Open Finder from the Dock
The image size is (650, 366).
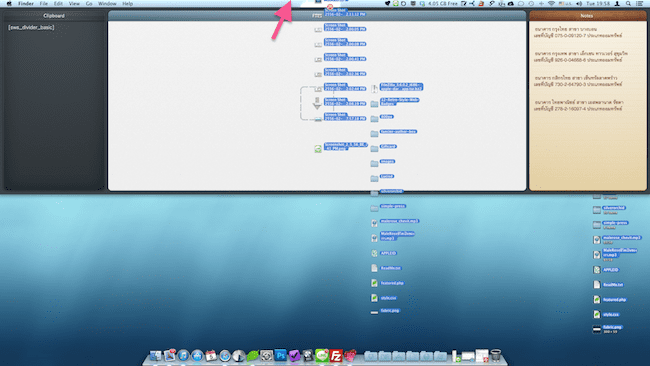click(x=155, y=356)
